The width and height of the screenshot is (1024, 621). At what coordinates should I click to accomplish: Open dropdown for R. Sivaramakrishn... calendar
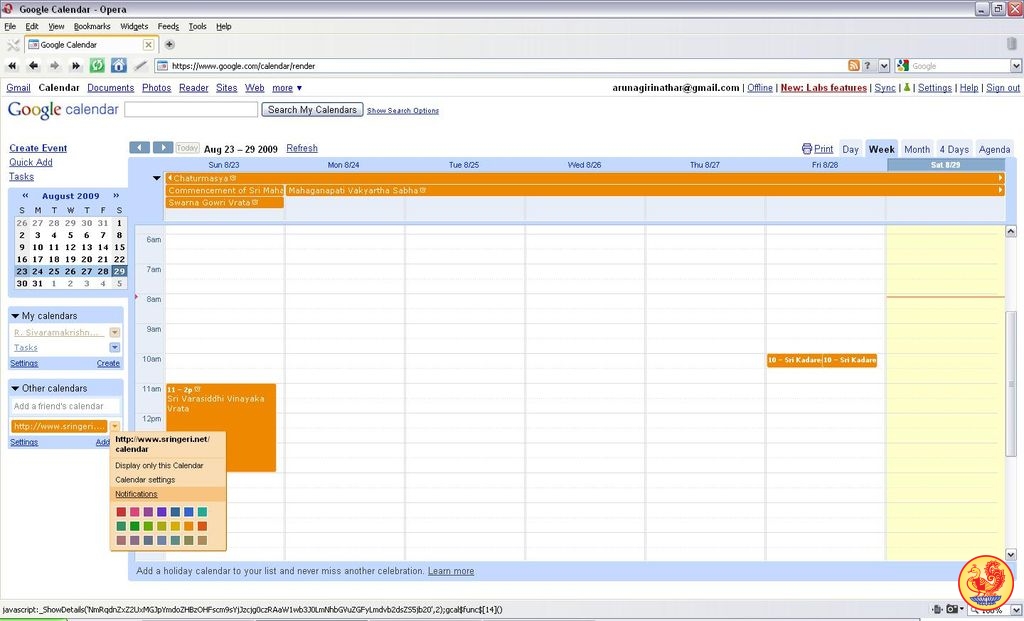point(114,332)
